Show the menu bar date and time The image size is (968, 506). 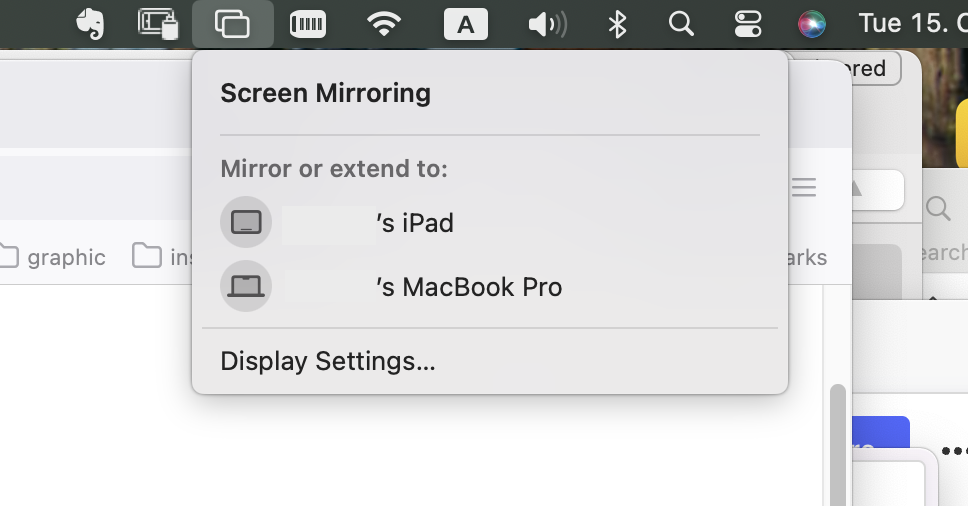click(913, 23)
